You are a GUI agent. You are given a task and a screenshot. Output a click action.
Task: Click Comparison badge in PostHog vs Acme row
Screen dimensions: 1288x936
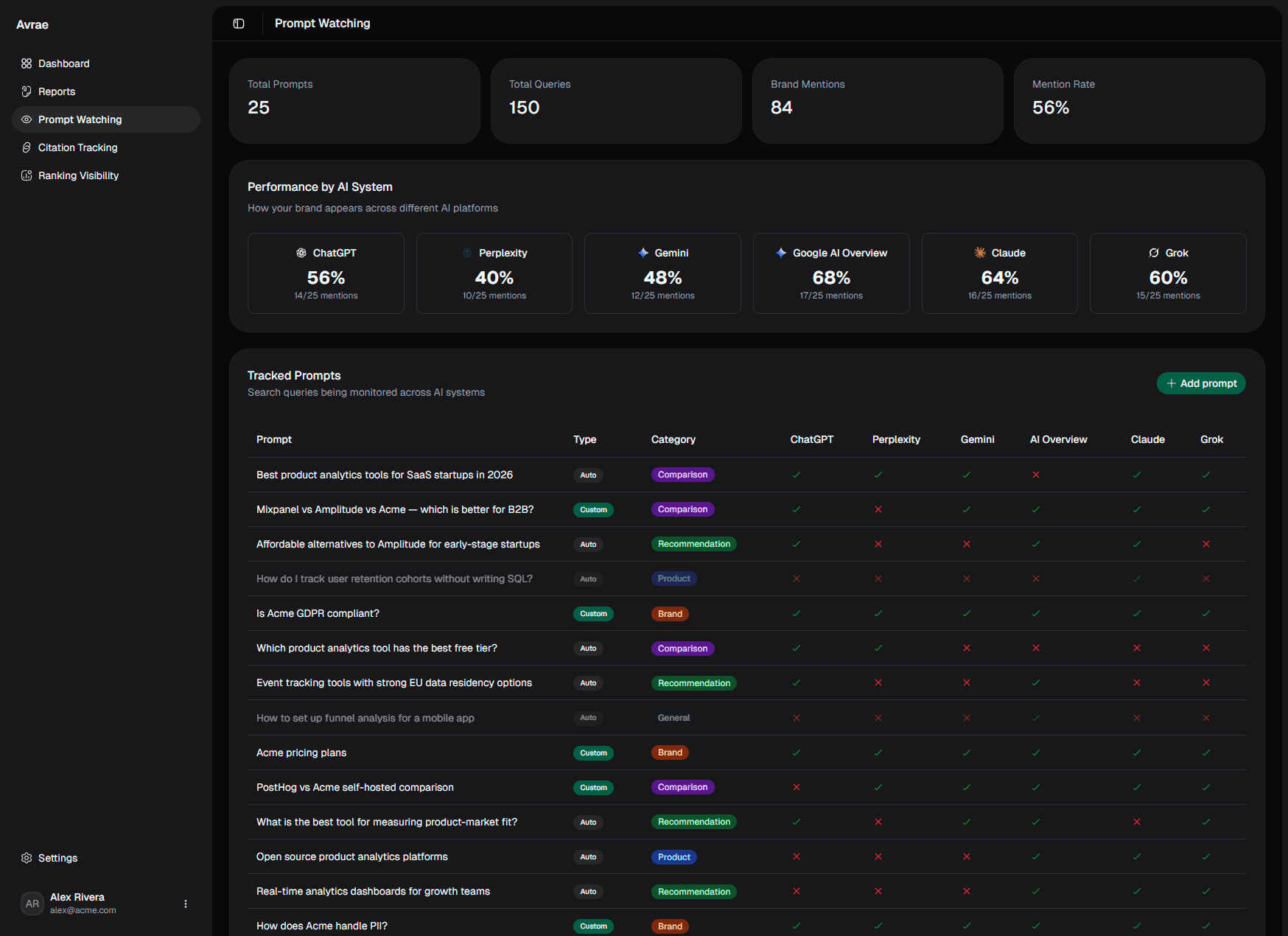682,787
